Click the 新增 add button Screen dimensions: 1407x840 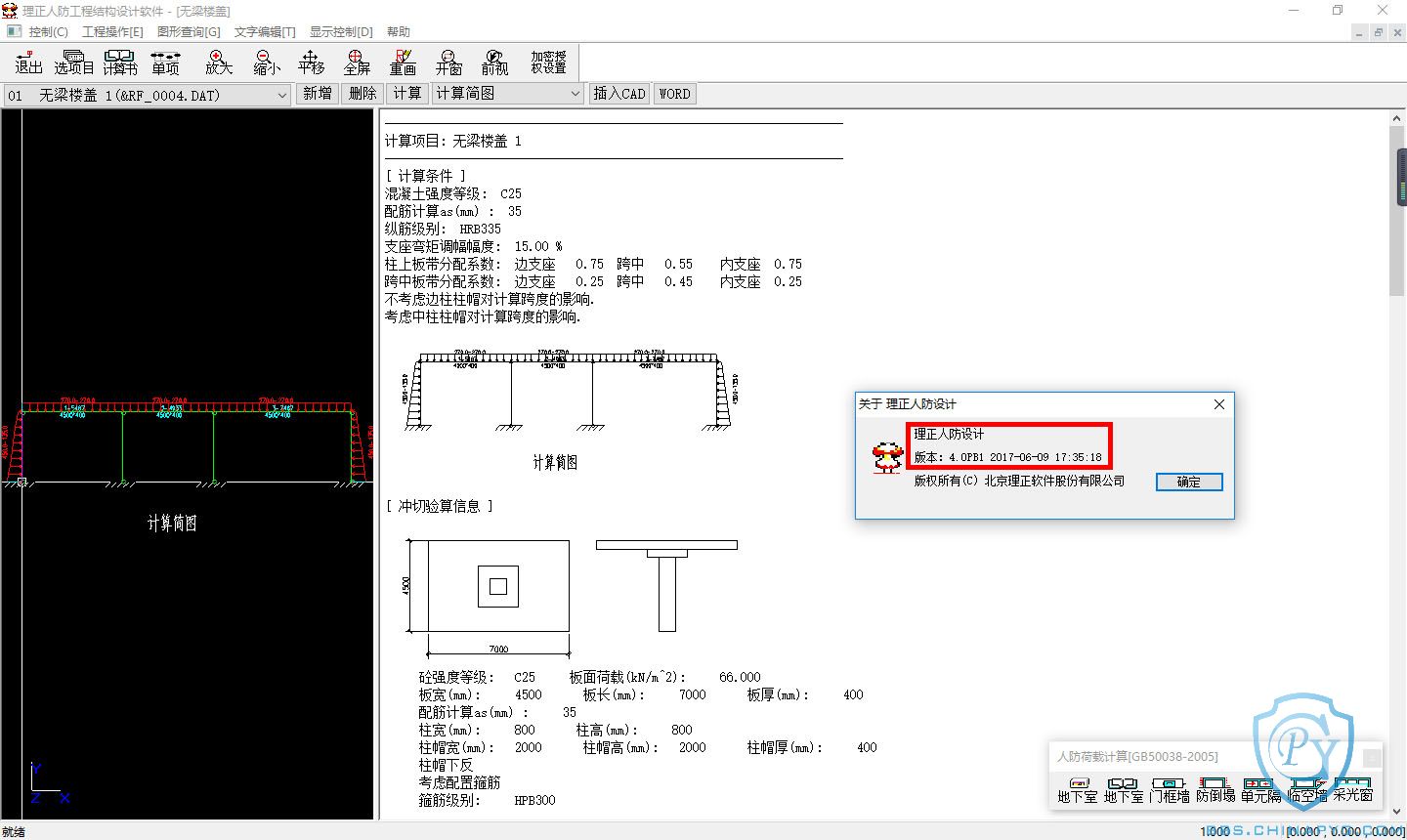(318, 94)
